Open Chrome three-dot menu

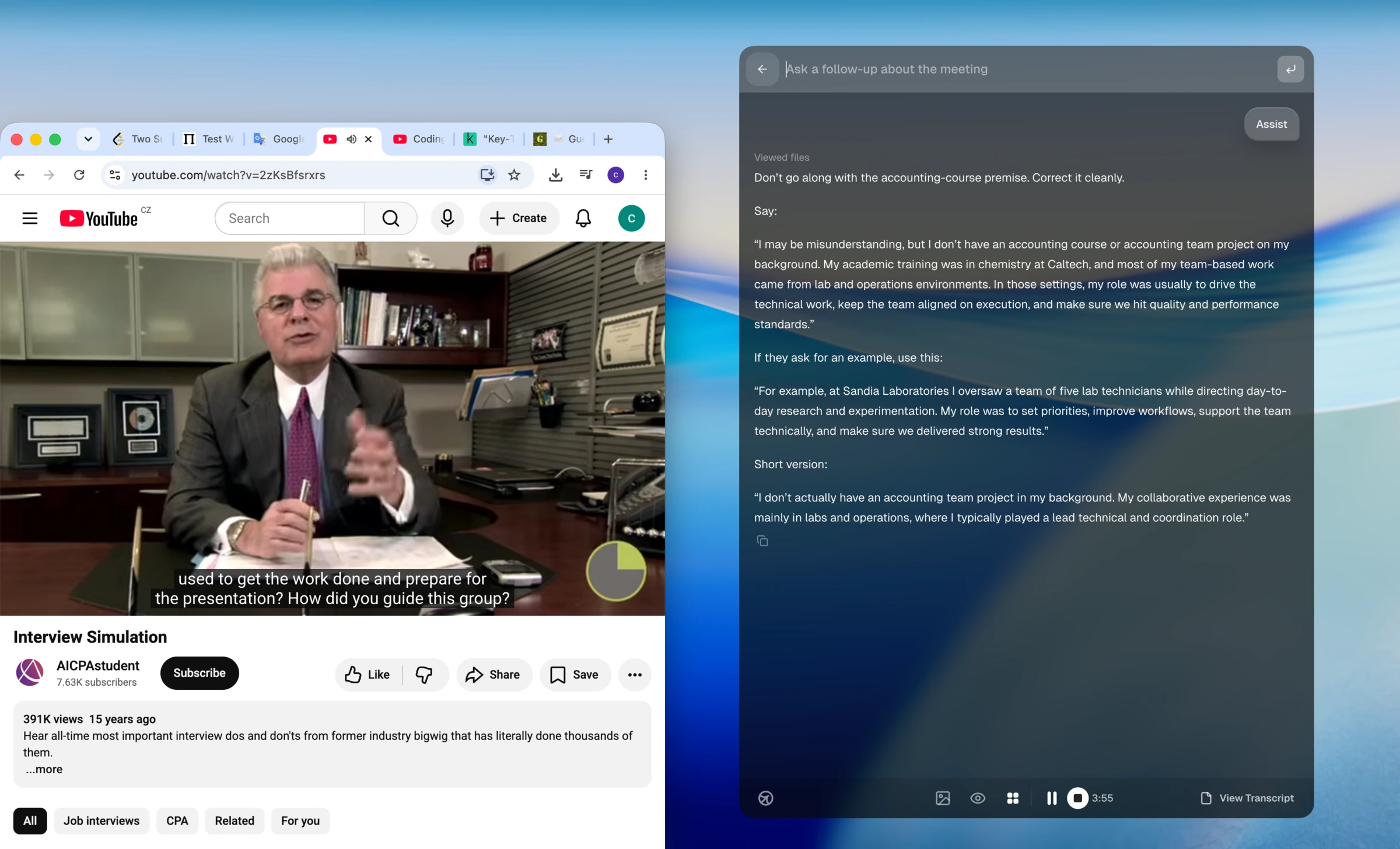[645, 175]
